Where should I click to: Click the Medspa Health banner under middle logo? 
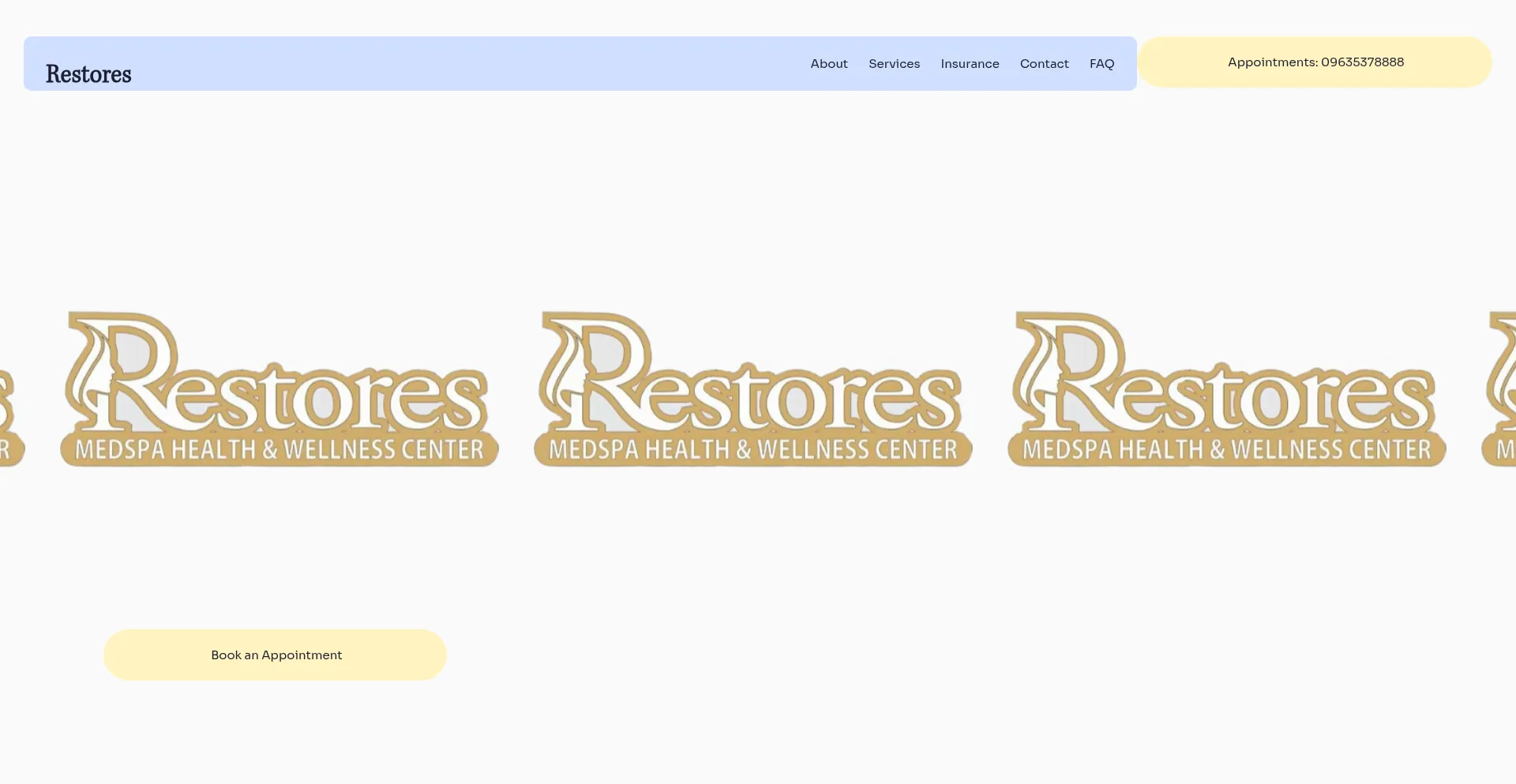pyautogui.click(x=753, y=449)
